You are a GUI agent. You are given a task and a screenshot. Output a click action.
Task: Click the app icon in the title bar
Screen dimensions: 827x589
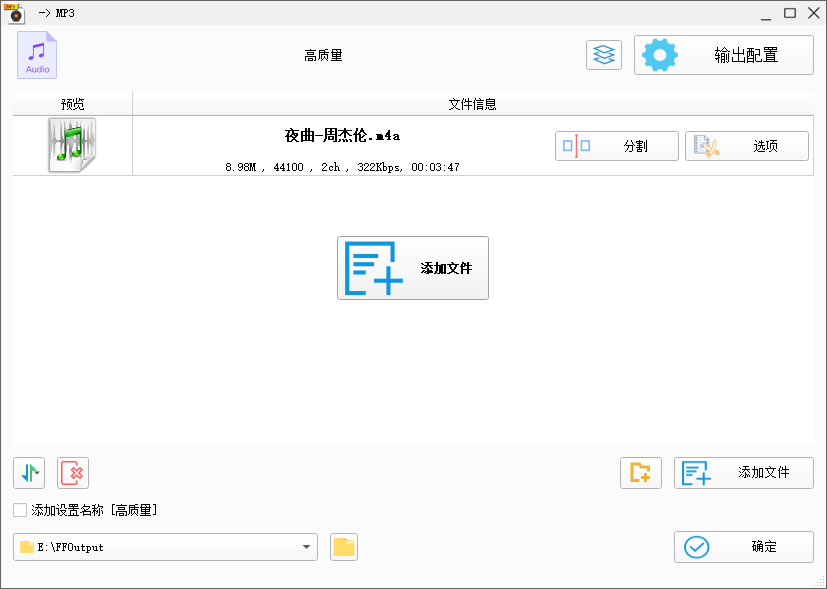coord(15,12)
